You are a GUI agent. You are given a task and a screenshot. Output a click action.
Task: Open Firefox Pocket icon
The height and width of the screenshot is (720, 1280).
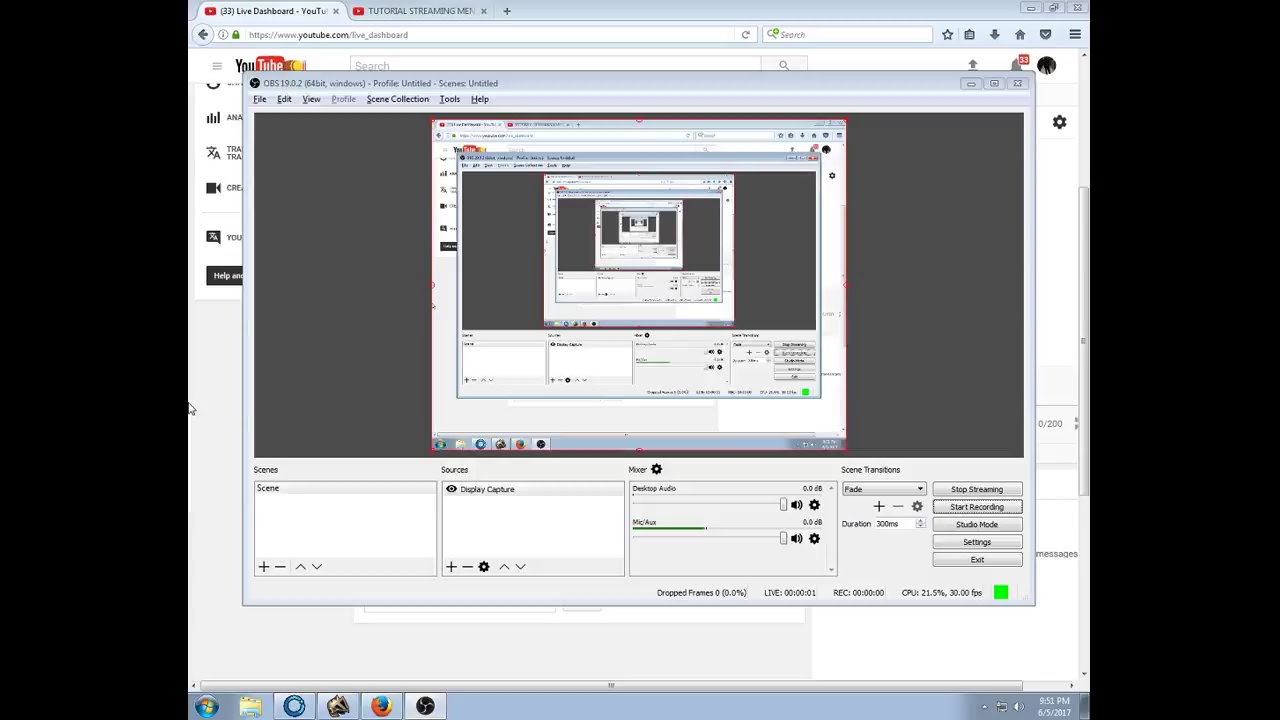click(1045, 35)
